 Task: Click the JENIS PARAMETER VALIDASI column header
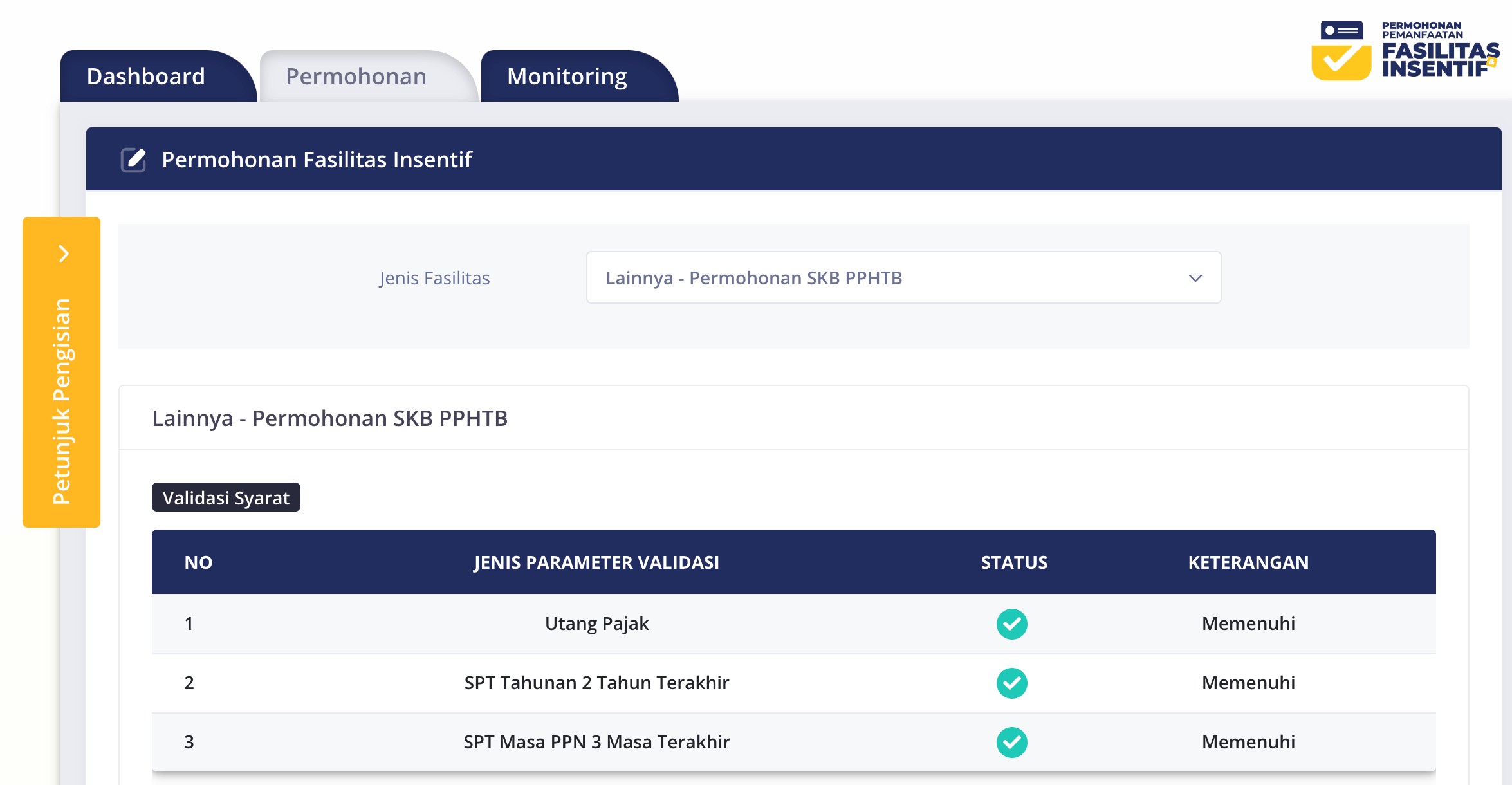[x=596, y=562]
